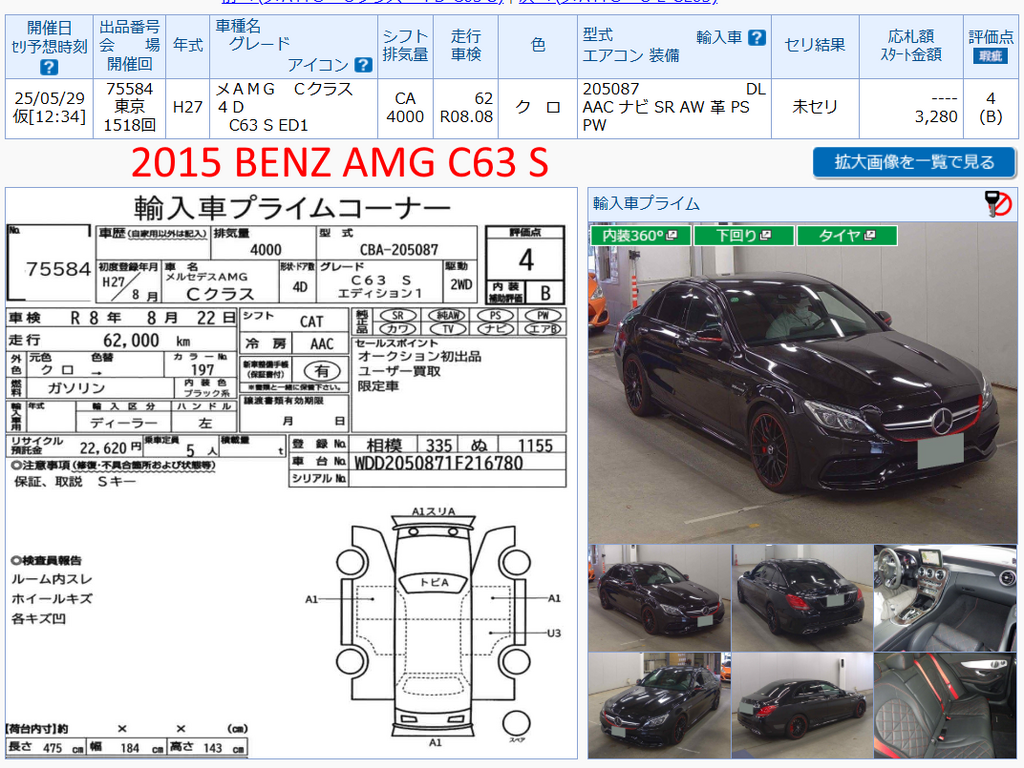Click the crossed-out key icon
1024x768 pixels.
click(999, 204)
